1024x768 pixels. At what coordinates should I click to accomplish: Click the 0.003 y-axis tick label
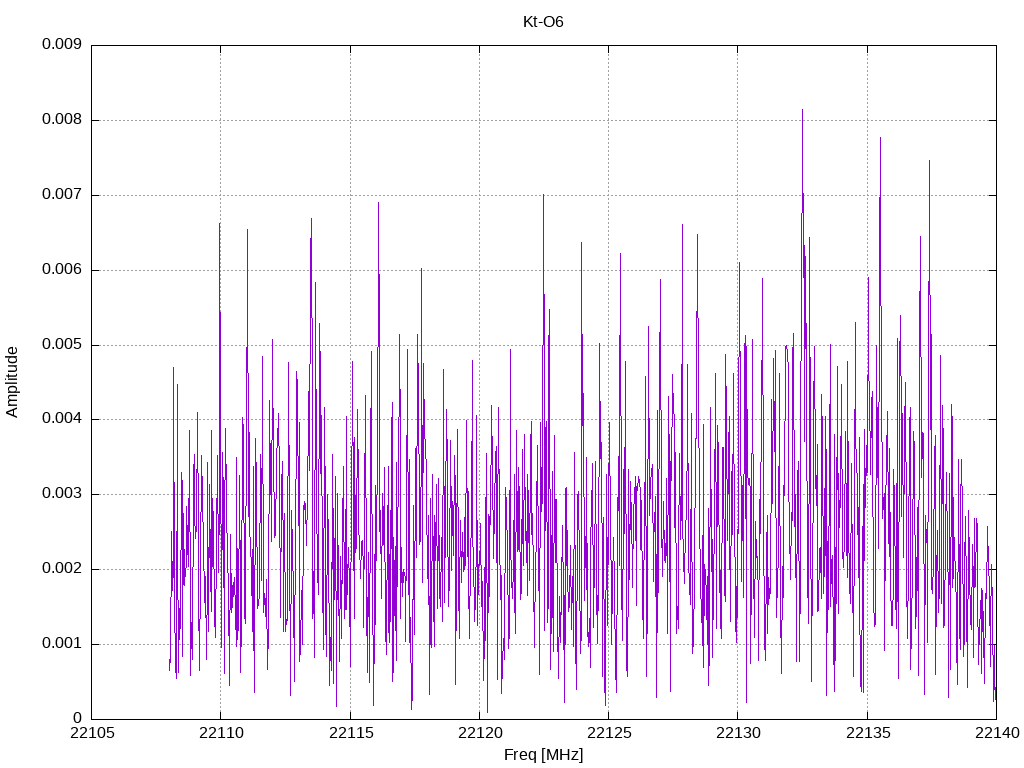coord(62,494)
